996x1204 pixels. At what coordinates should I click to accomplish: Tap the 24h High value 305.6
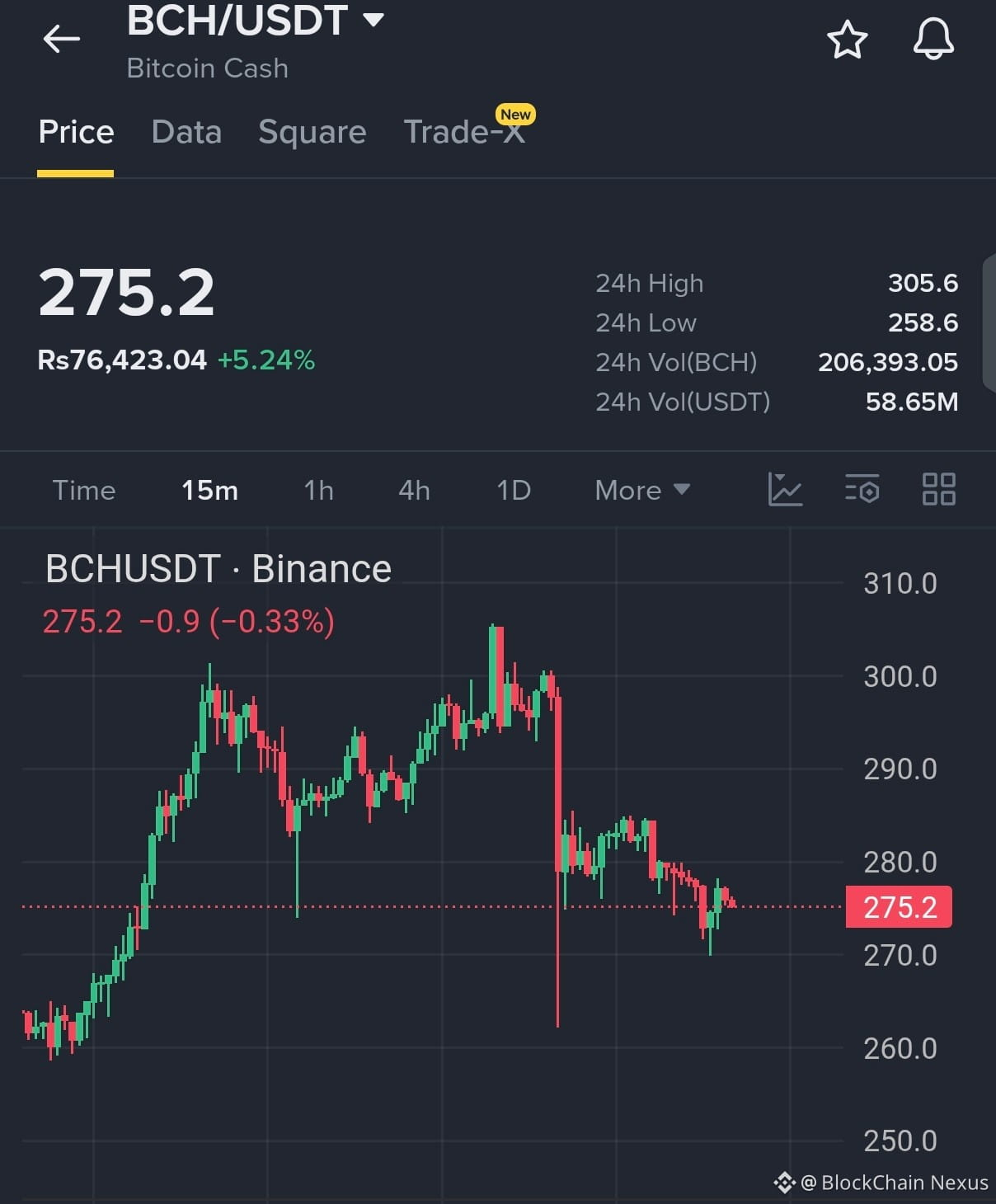pyautogui.click(x=923, y=283)
